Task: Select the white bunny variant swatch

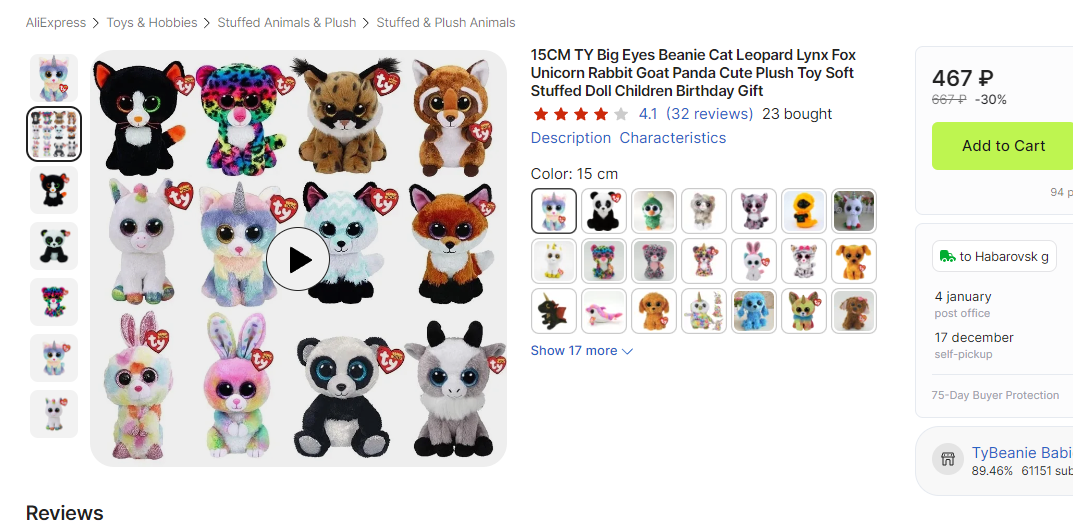Action: tap(754, 261)
